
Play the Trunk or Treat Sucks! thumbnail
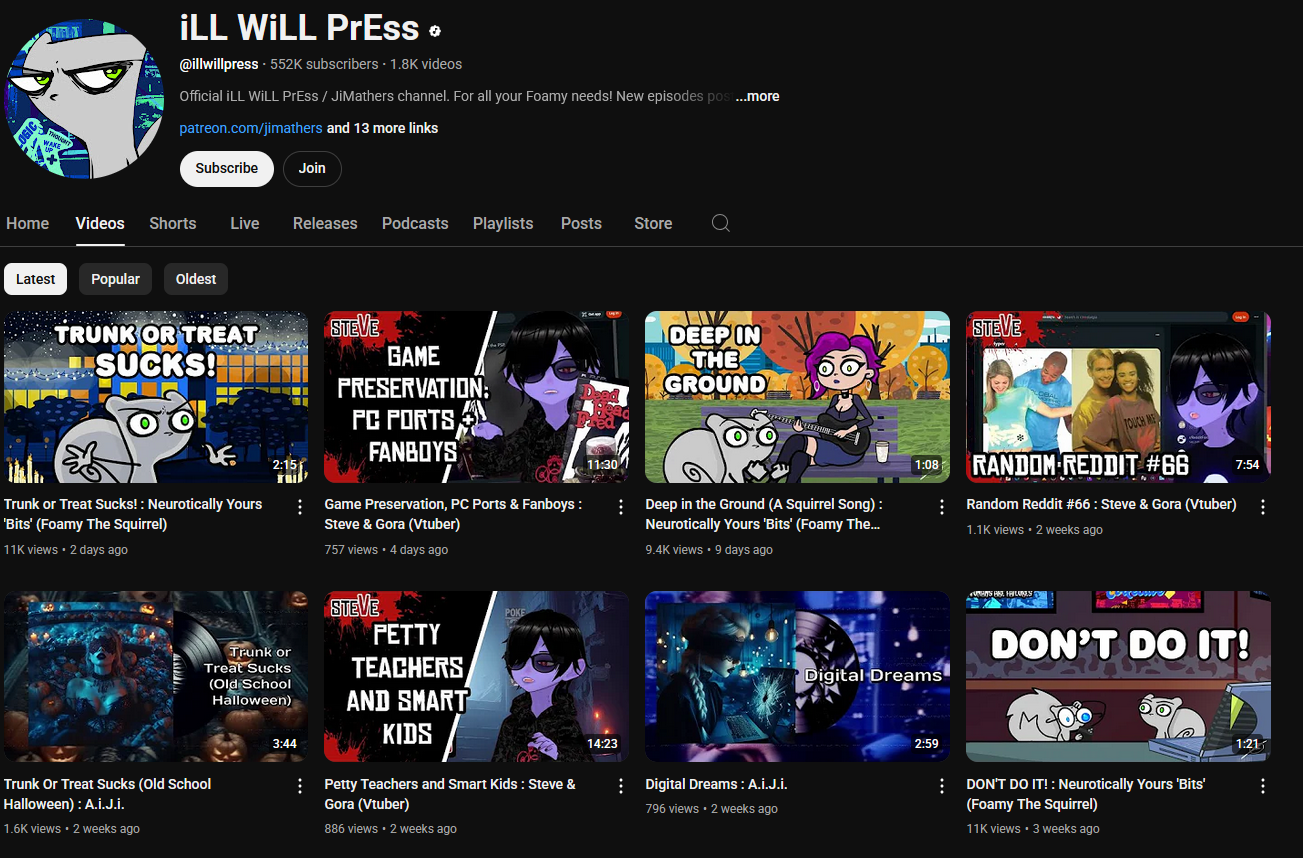point(156,397)
